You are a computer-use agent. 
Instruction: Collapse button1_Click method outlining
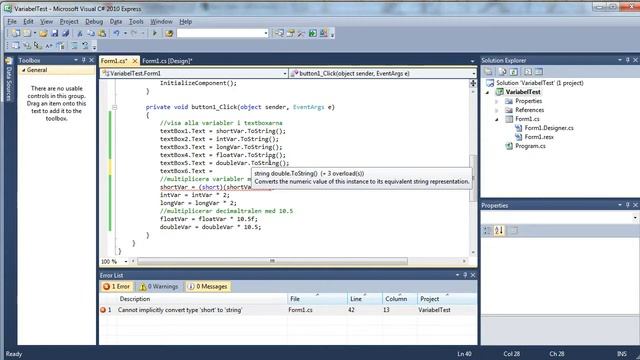click(115, 107)
